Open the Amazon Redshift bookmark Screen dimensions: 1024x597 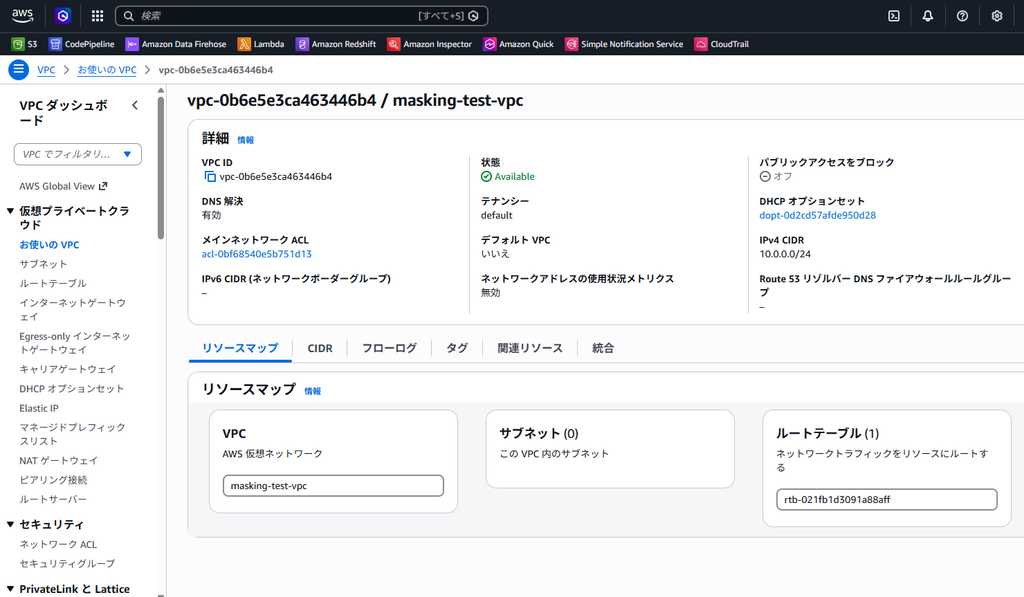point(336,44)
